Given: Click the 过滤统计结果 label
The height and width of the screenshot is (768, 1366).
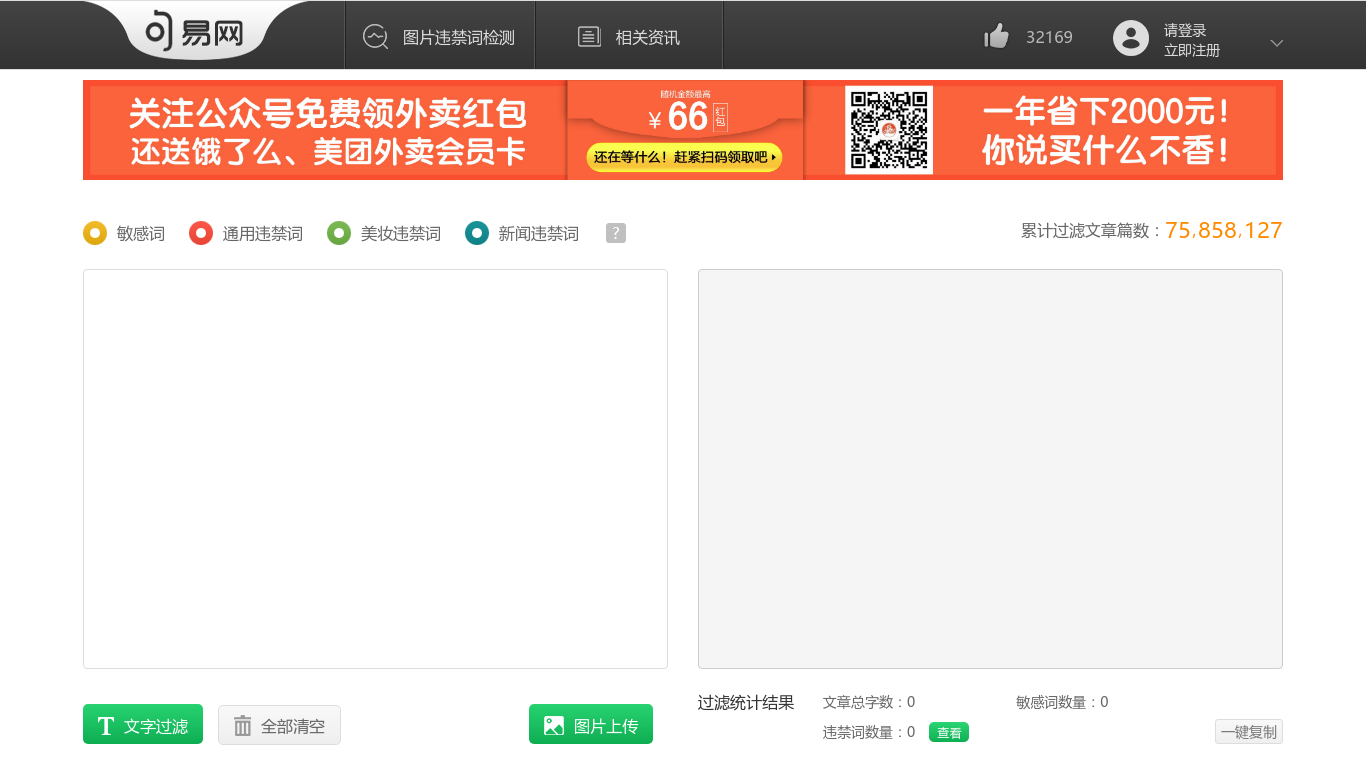Looking at the screenshot, I should point(746,702).
